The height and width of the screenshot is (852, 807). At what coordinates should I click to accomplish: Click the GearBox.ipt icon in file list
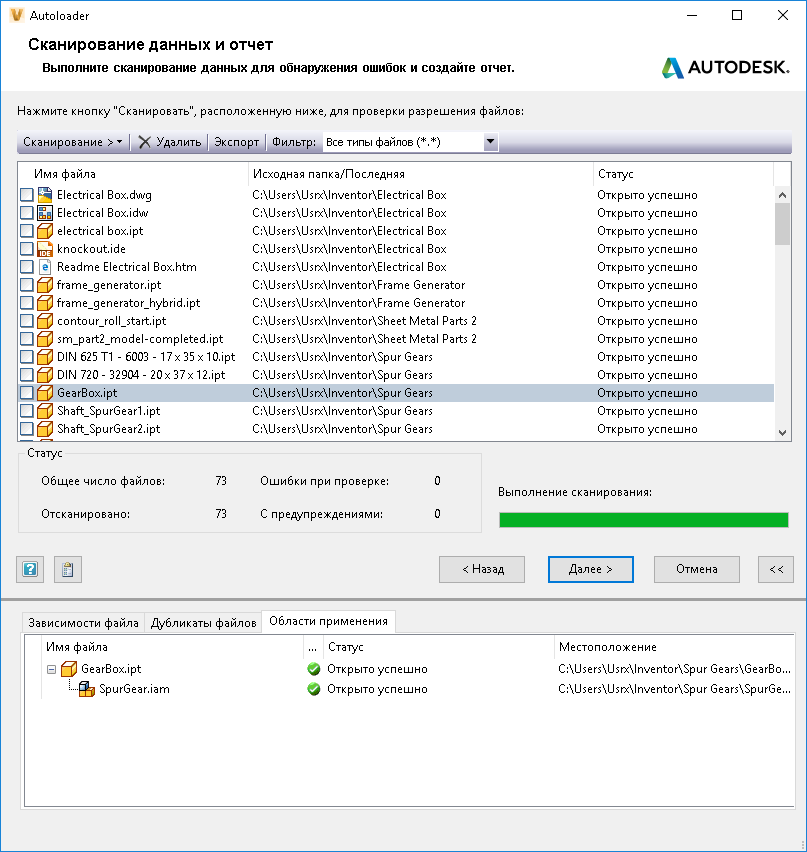pos(45,392)
